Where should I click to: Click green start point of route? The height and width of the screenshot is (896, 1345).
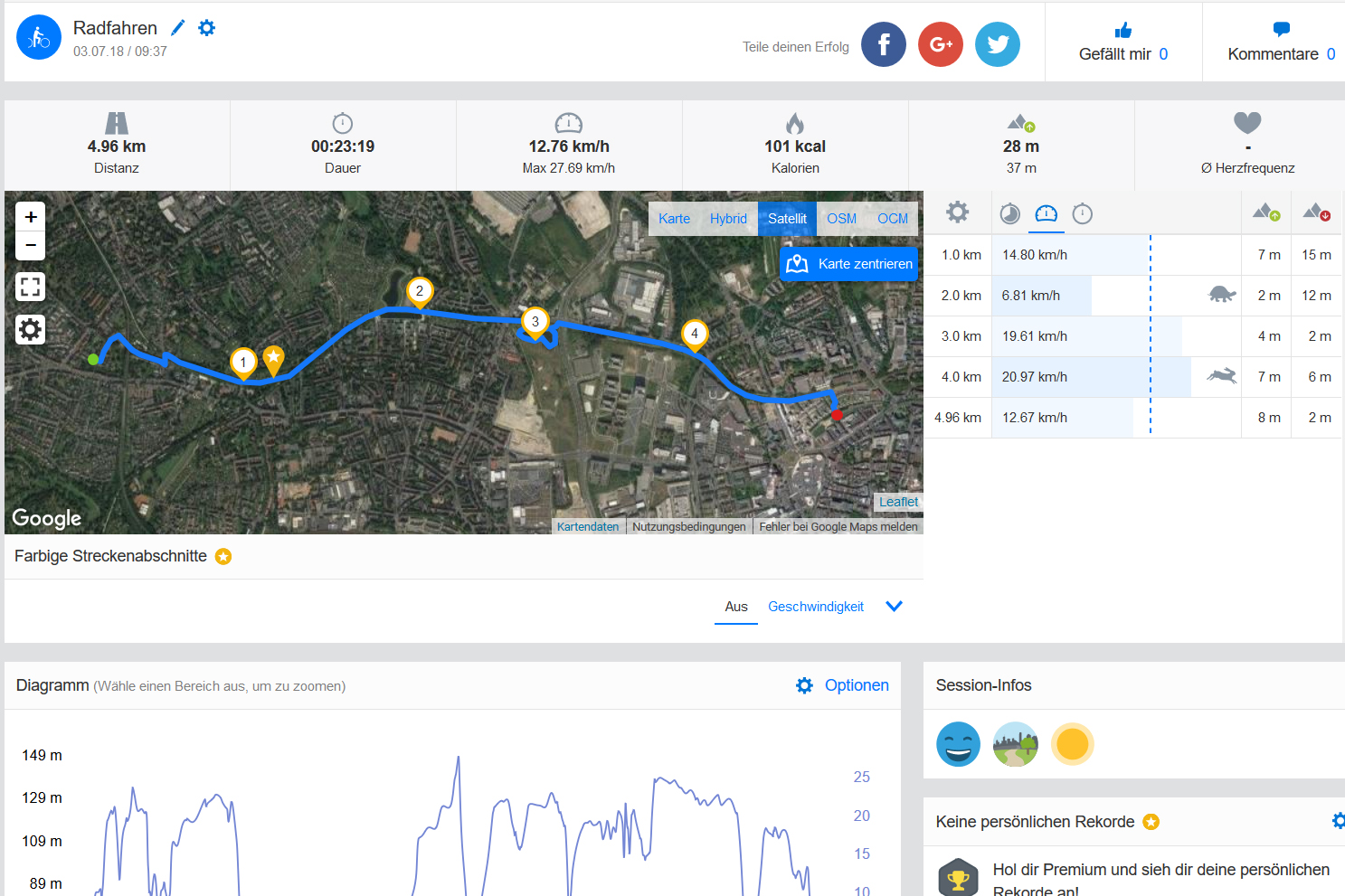(x=93, y=360)
